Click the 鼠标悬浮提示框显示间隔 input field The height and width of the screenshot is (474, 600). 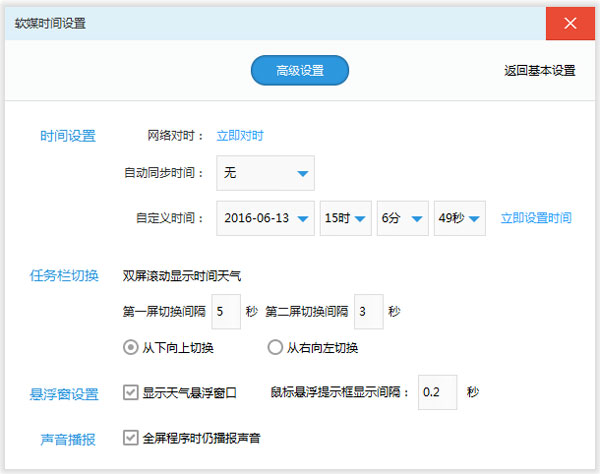click(x=437, y=392)
